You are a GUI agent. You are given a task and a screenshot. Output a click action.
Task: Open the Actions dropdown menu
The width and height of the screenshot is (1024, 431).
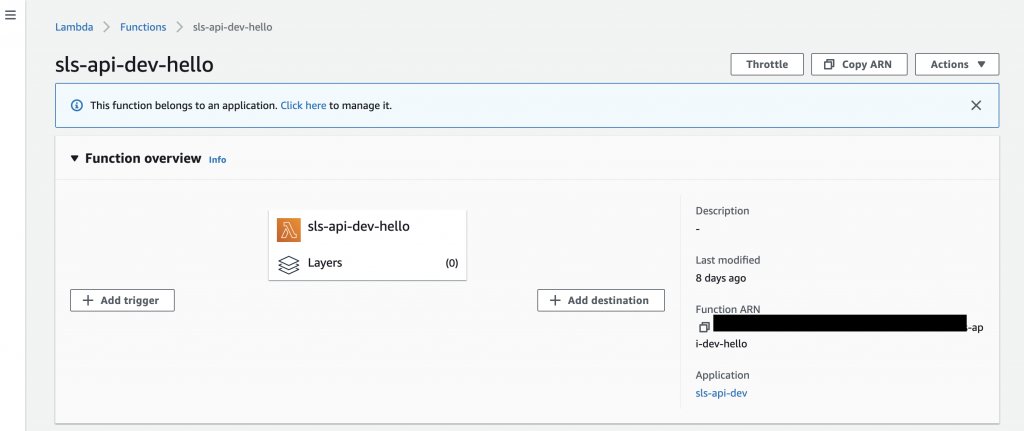[957, 65]
